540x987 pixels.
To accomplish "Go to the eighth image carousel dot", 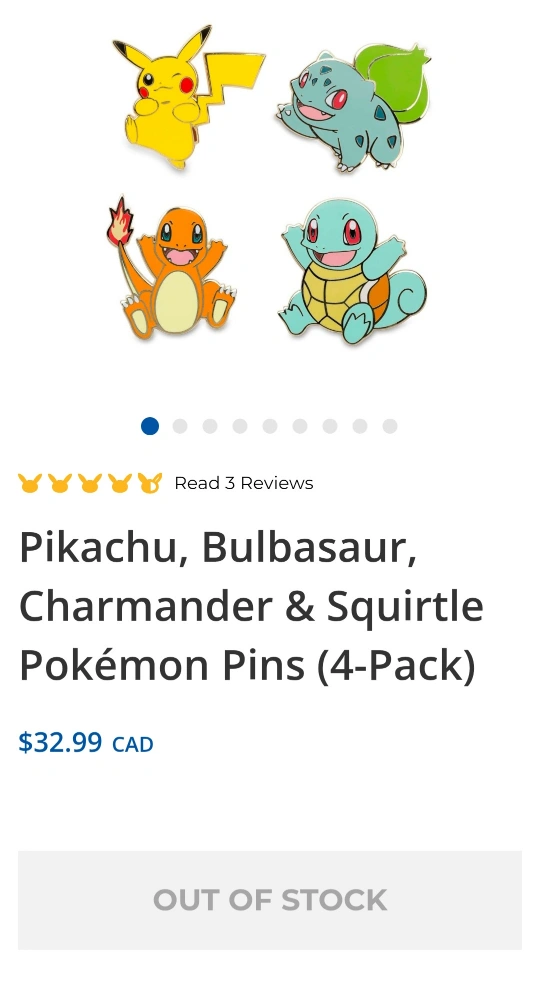I will coord(360,426).
